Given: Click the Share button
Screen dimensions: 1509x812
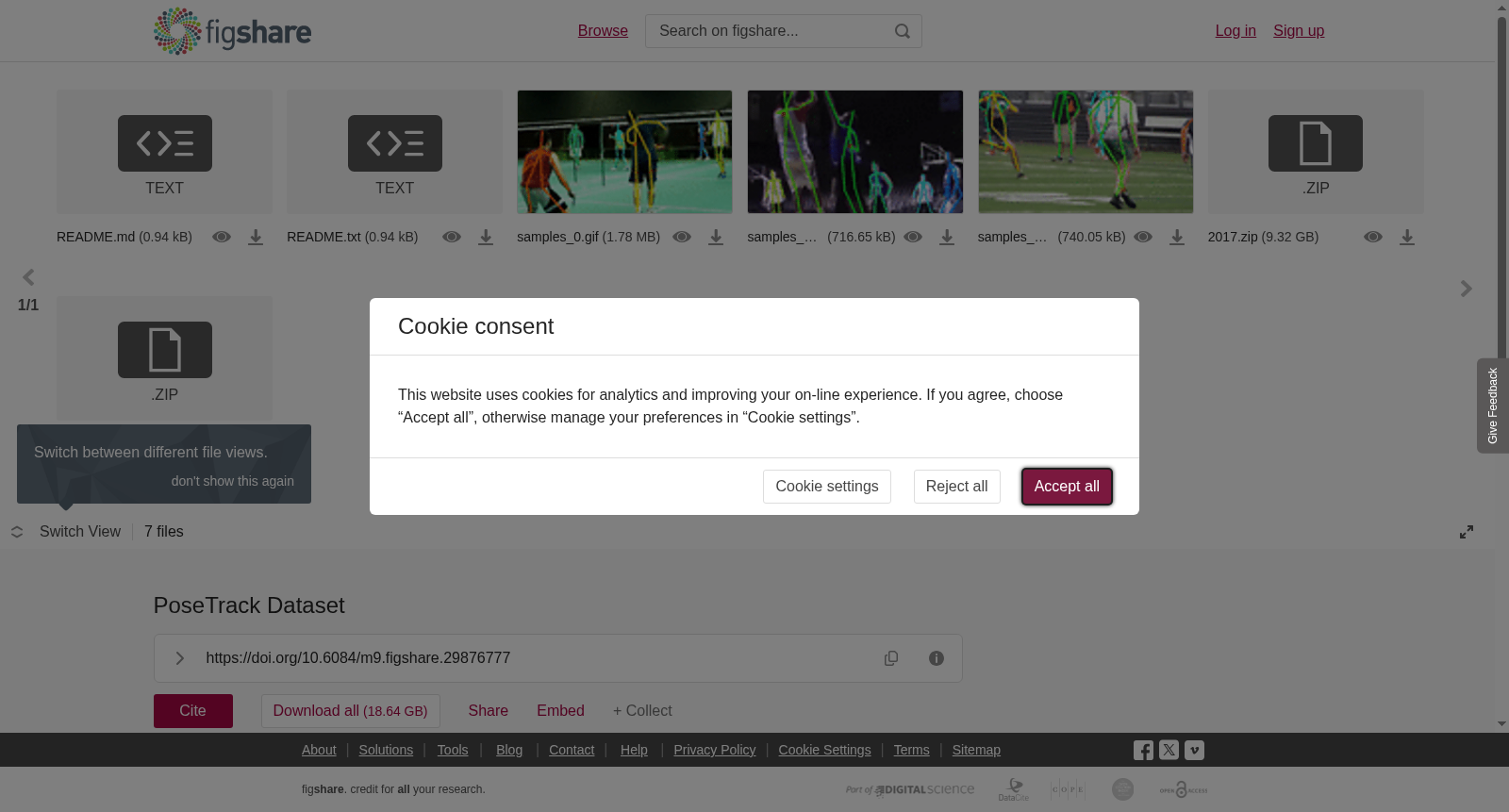Looking at the screenshot, I should (489, 711).
